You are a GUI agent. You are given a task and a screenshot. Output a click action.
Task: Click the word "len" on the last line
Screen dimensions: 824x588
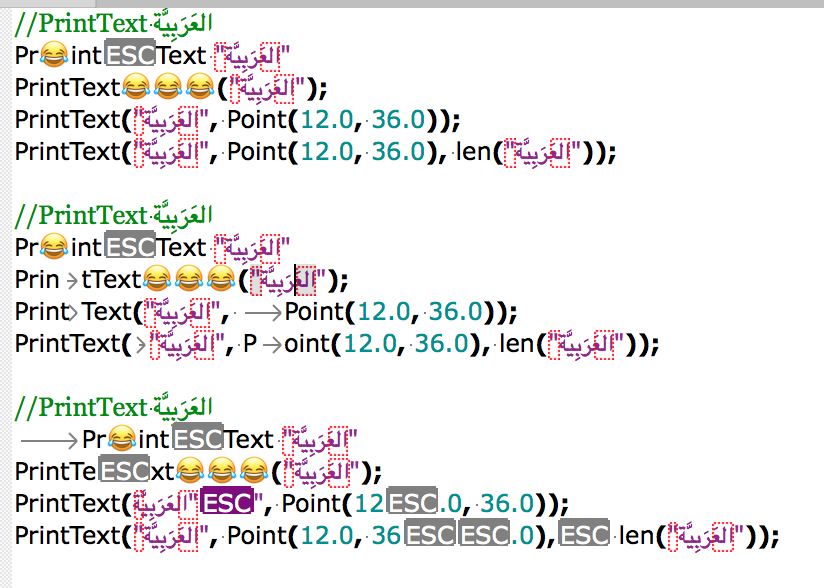coord(636,535)
